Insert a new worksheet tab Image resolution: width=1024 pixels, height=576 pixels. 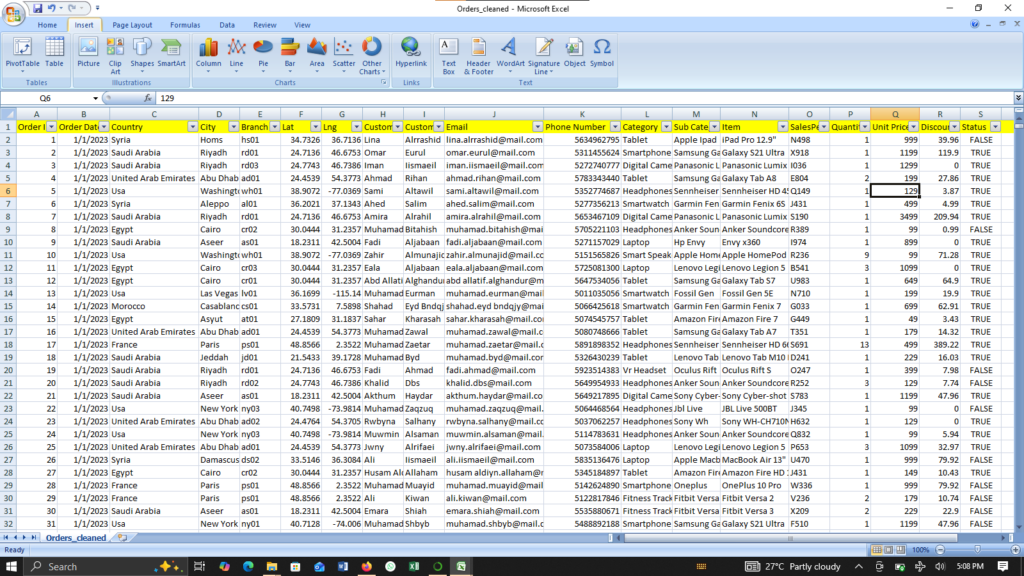(121, 537)
